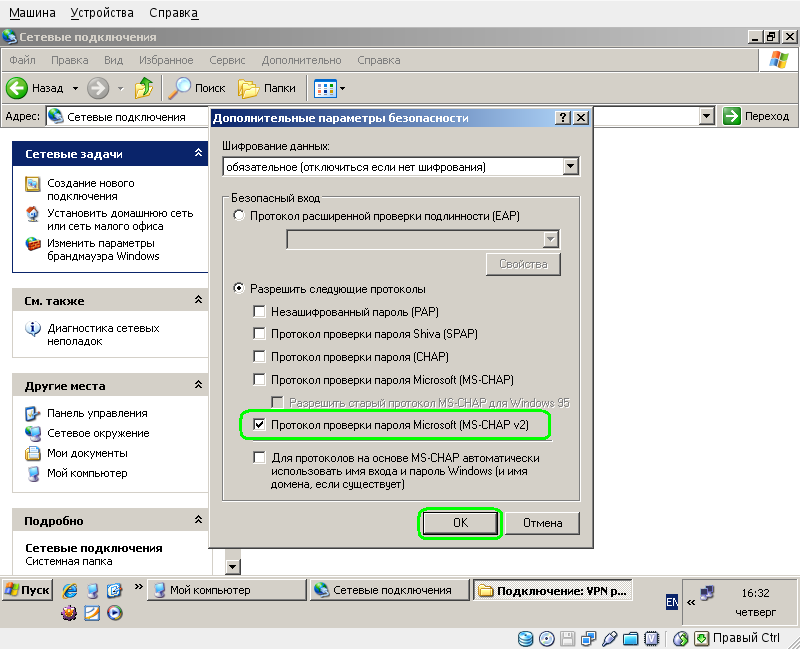Image resolution: width=800 pixels, height=649 pixels.
Task: Click the VirtualBox virtualization chip indicator
Action: (x=652, y=638)
